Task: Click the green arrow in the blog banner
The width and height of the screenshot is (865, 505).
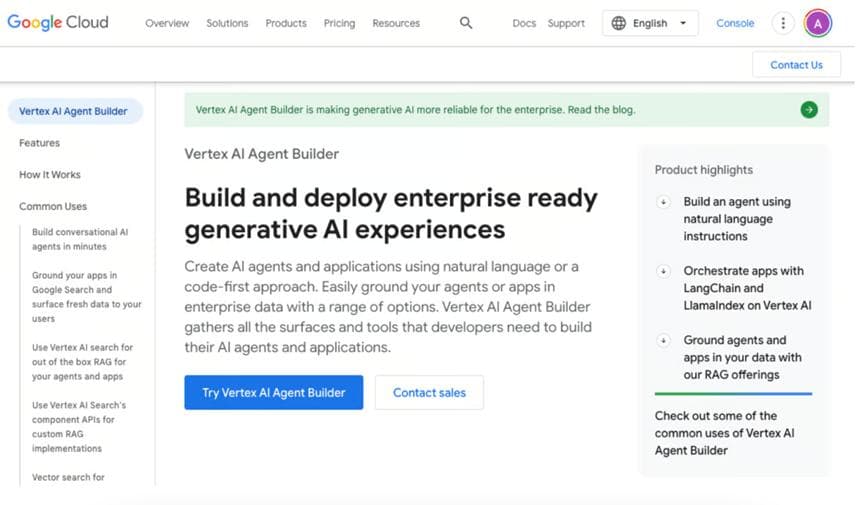Action: (x=808, y=110)
